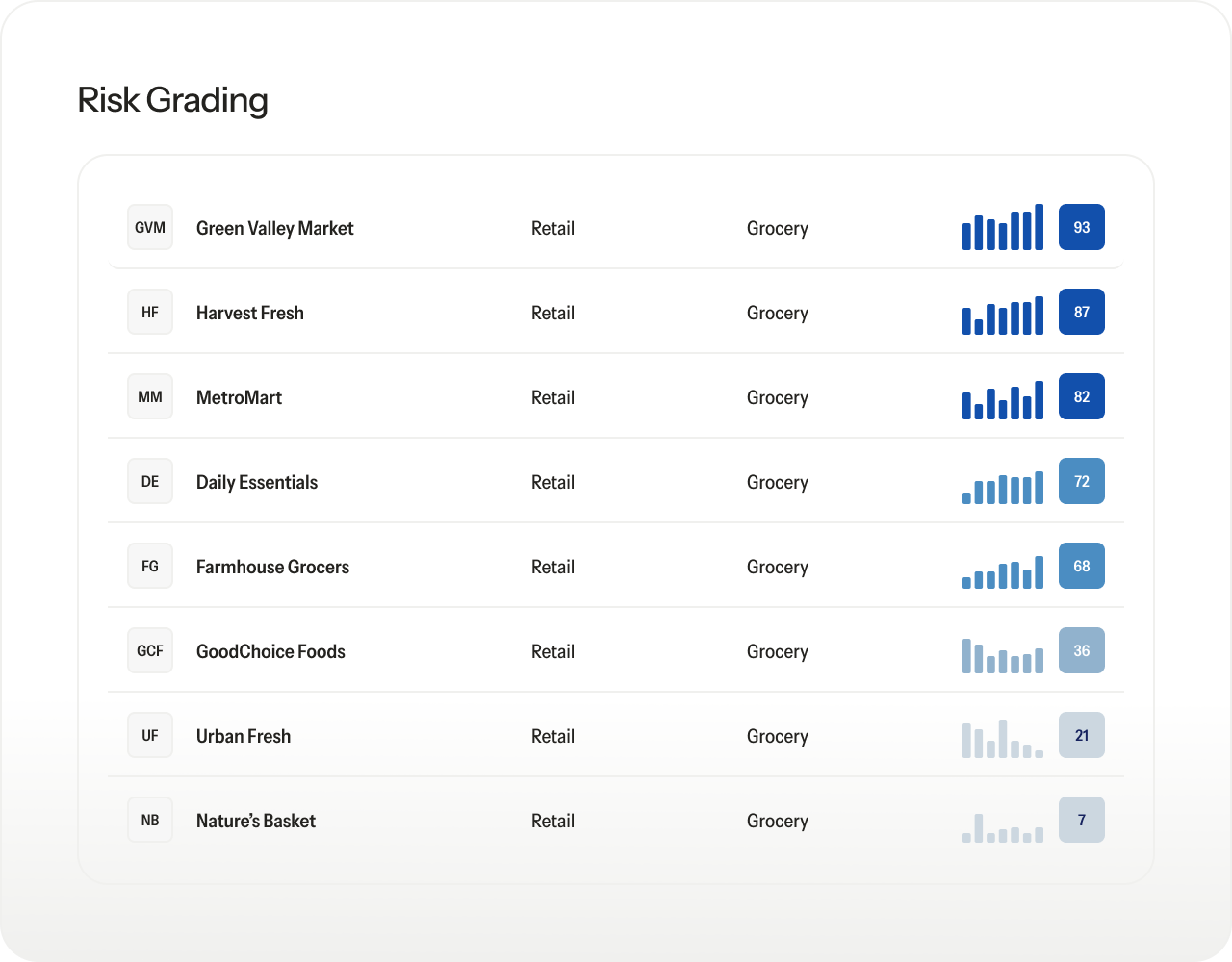Click Retail label in GoodChoice Foods row
The height and width of the screenshot is (962, 1232).
coord(552,651)
